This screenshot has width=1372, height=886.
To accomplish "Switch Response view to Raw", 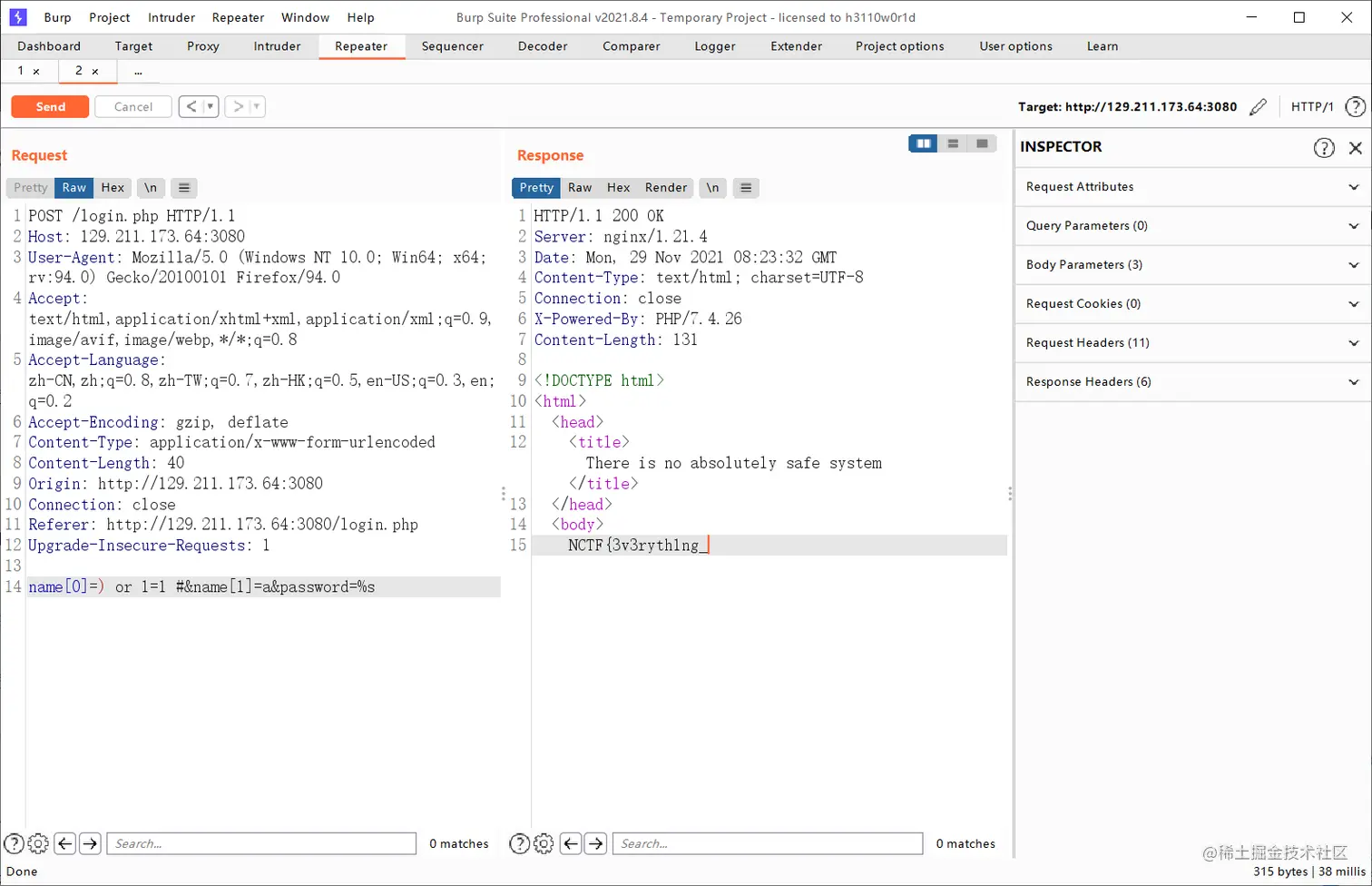I will coord(580,188).
